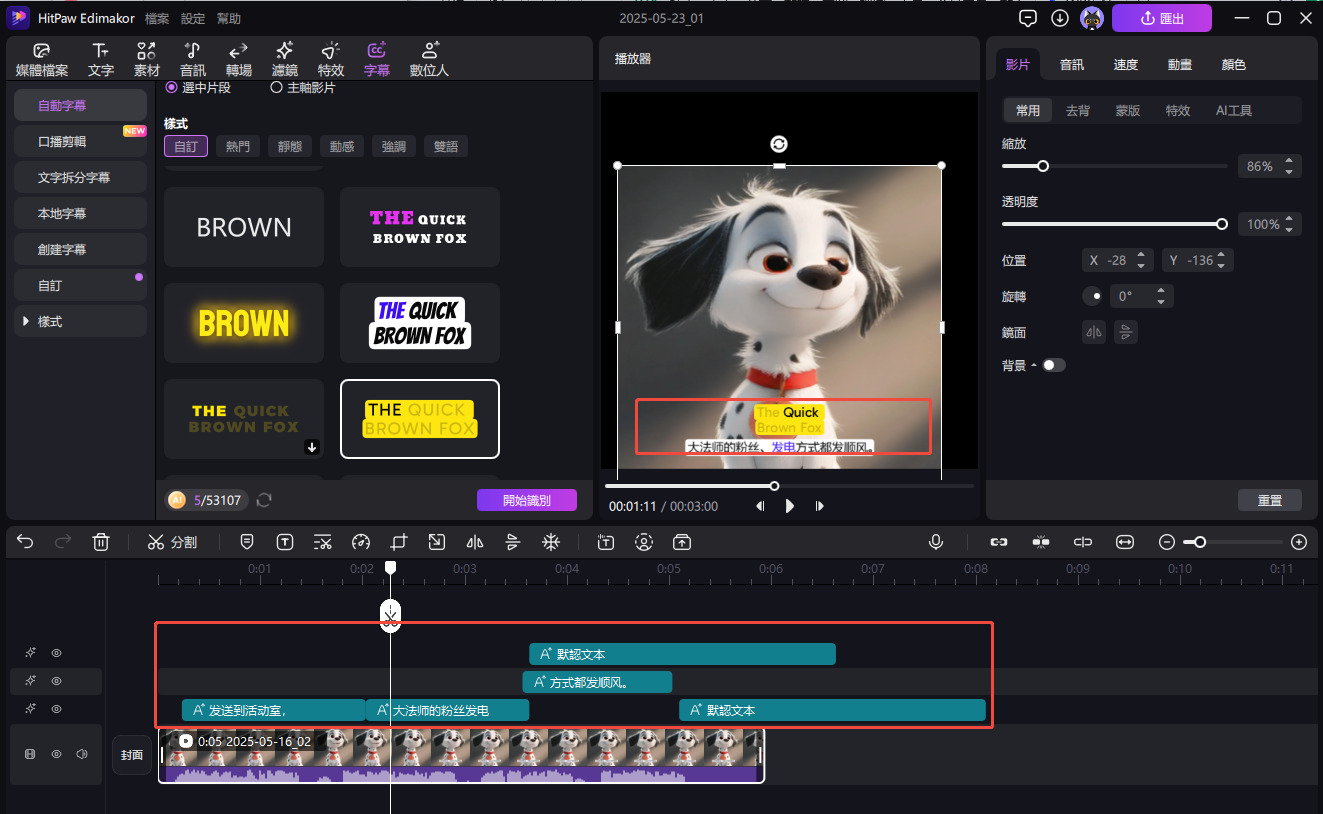The height and width of the screenshot is (814, 1323).
Task: Click the X position stepper arrows
Action: pyautogui.click(x=1142, y=260)
